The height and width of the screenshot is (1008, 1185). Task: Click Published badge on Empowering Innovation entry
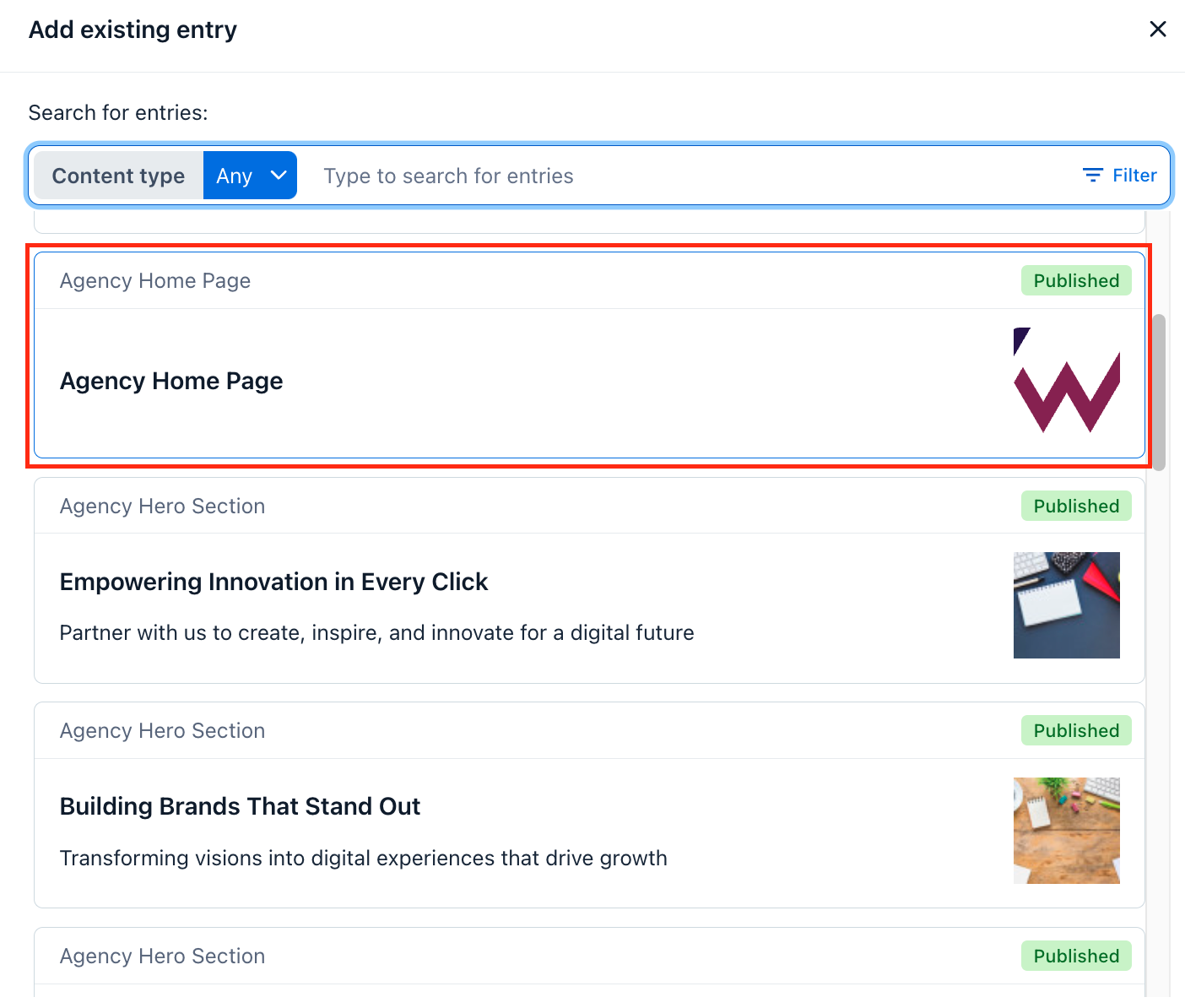click(x=1076, y=506)
